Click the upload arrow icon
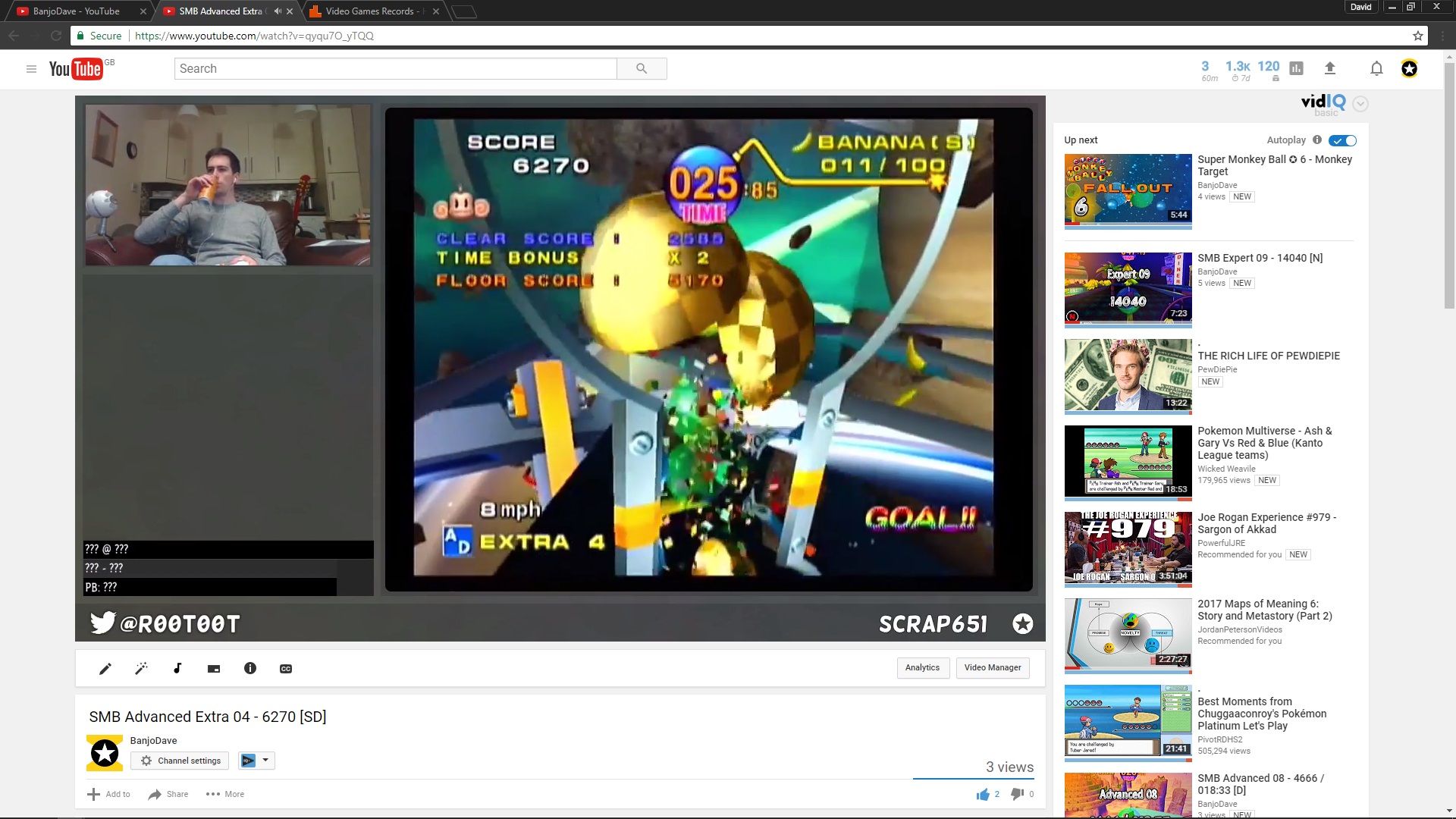Screen dimensions: 1456x819 click(x=1329, y=68)
